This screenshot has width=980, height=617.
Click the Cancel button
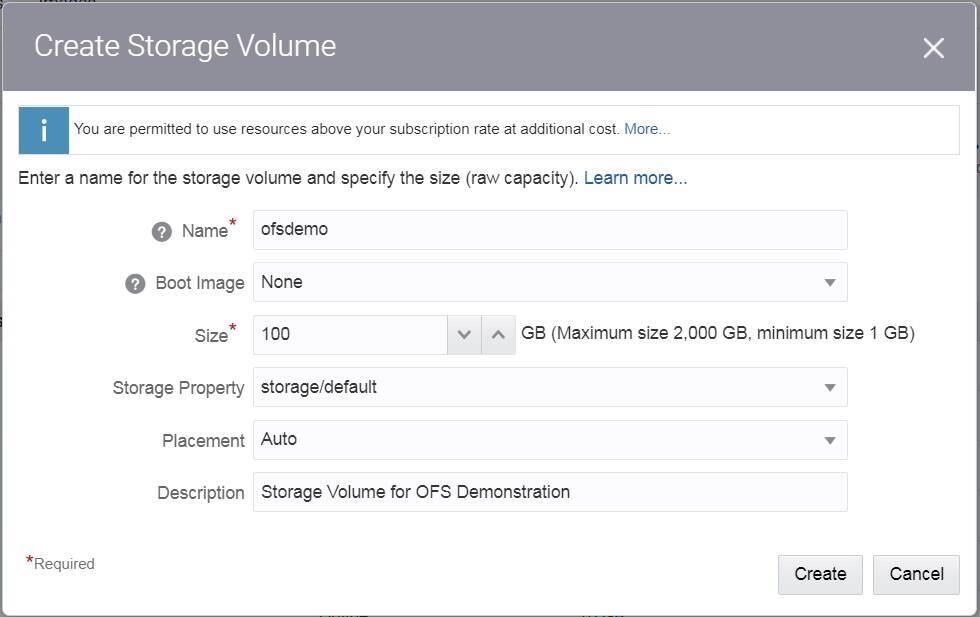916,574
